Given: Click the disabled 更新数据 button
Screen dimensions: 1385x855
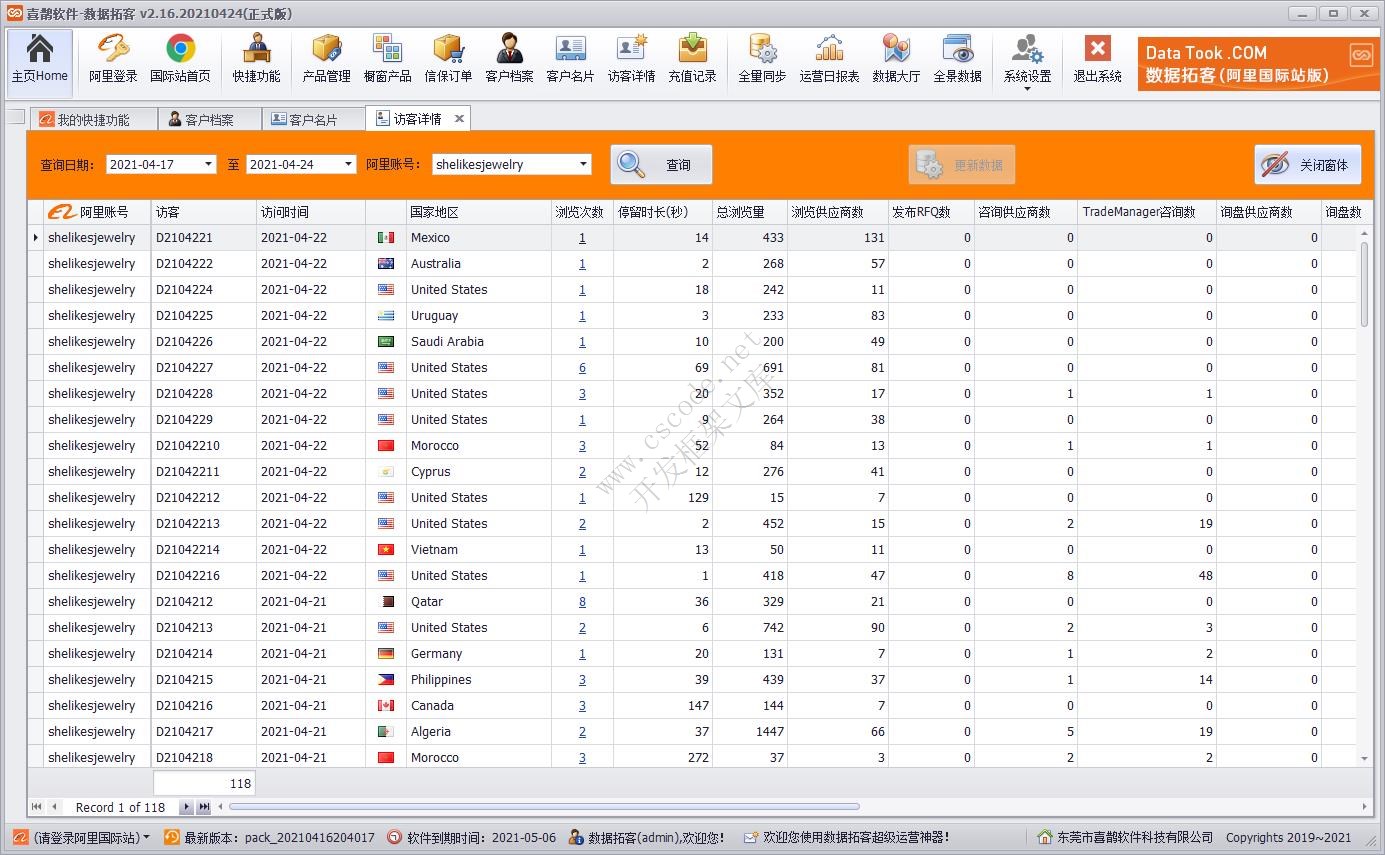Looking at the screenshot, I should [x=962, y=165].
